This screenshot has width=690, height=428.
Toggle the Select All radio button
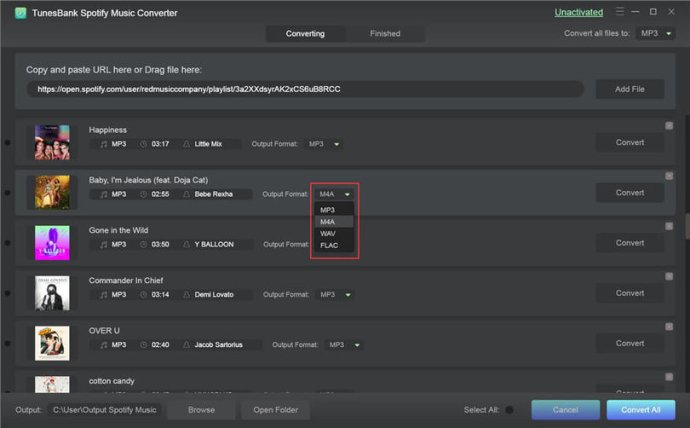pos(509,410)
